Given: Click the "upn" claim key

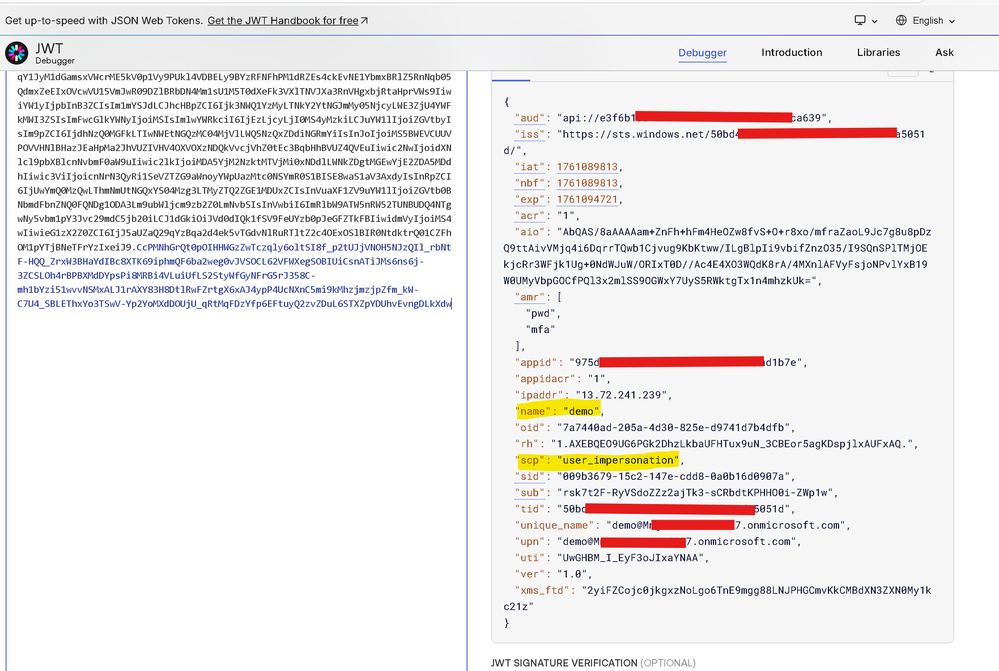Looking at the screenshot, I should 530,542.
